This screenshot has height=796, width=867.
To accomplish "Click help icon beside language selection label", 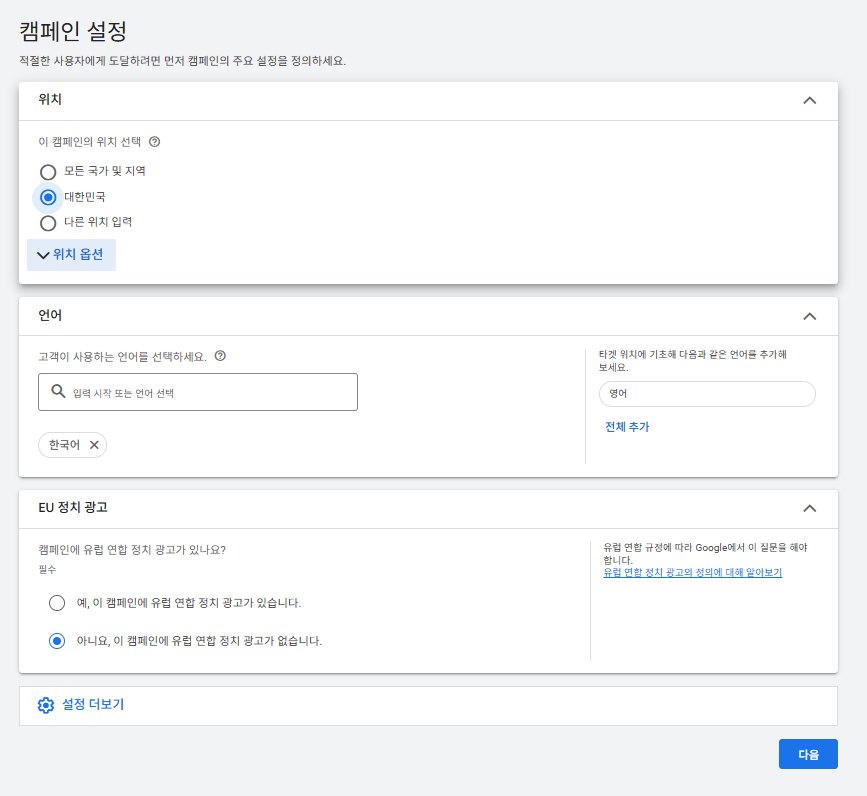I will (x=220, y=356).
